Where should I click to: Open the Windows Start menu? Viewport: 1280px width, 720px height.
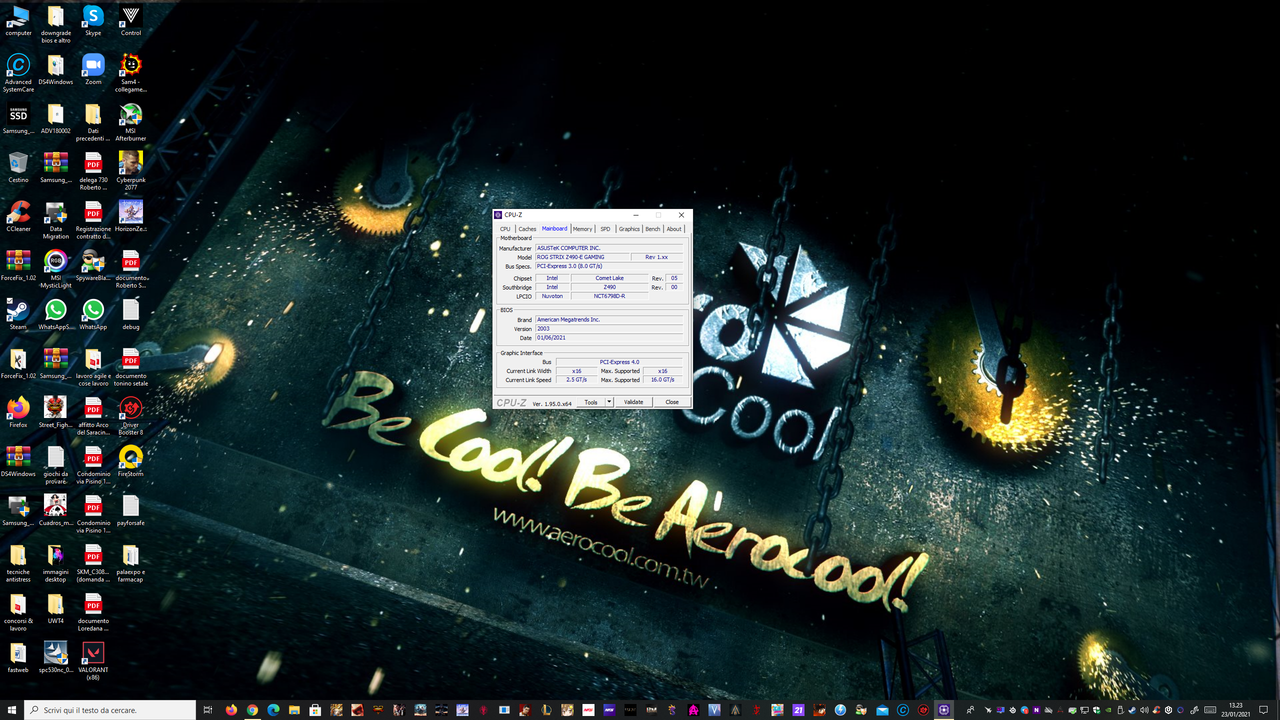point(10,710)
